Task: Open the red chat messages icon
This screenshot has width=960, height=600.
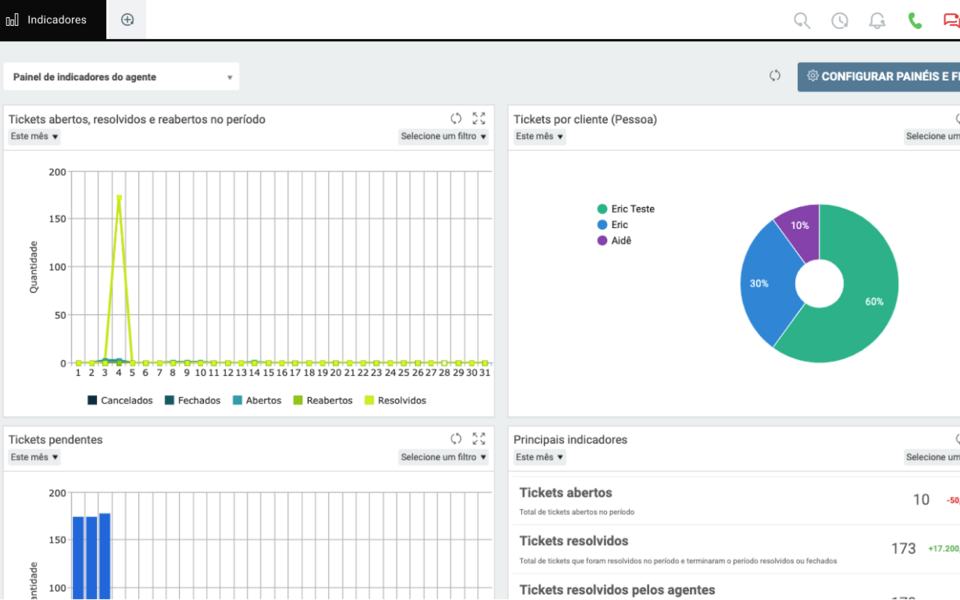Action: pos(951,20)
